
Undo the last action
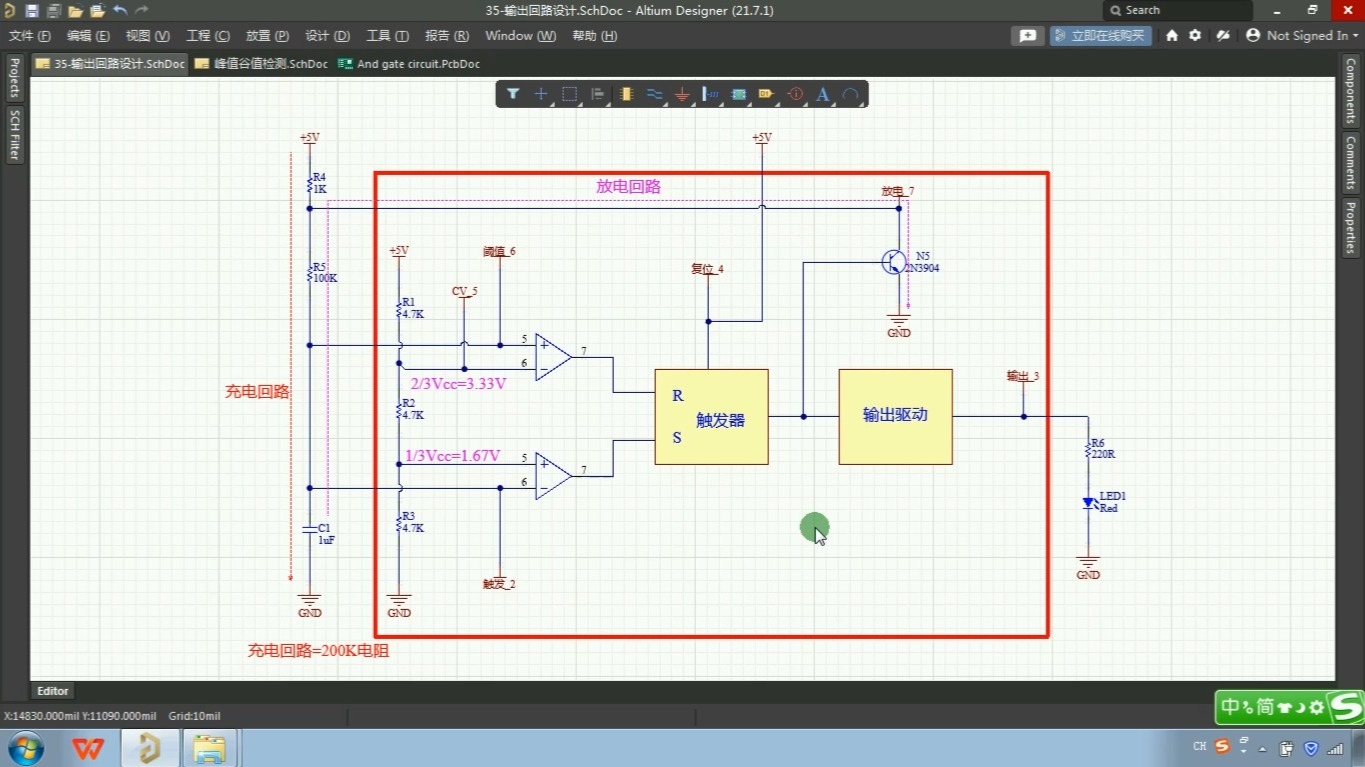tap(120, 10)
